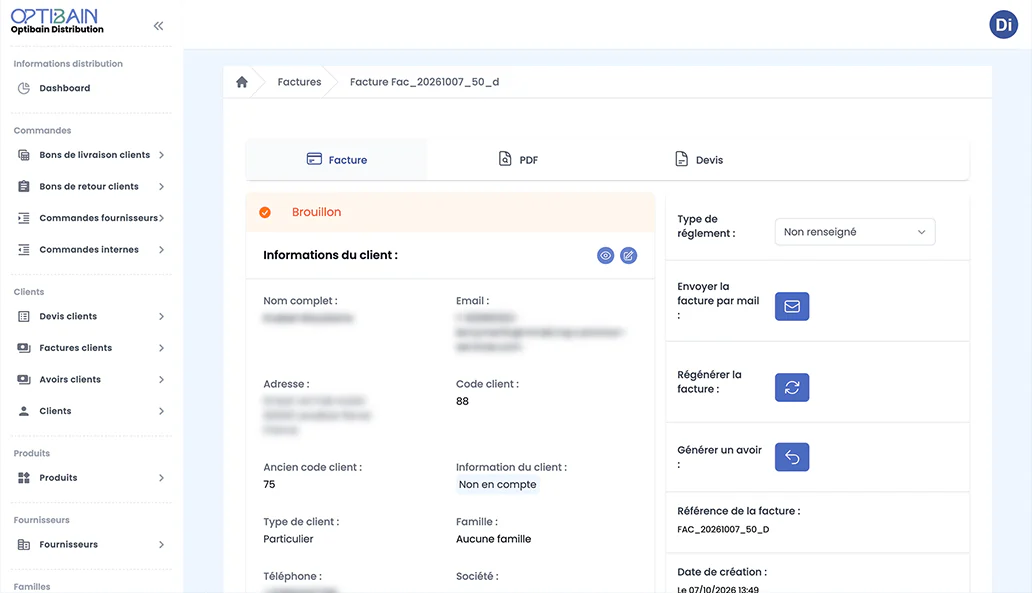Expand the Clients menu chevron
1032x593 pixels.
(x=161, y=411)
